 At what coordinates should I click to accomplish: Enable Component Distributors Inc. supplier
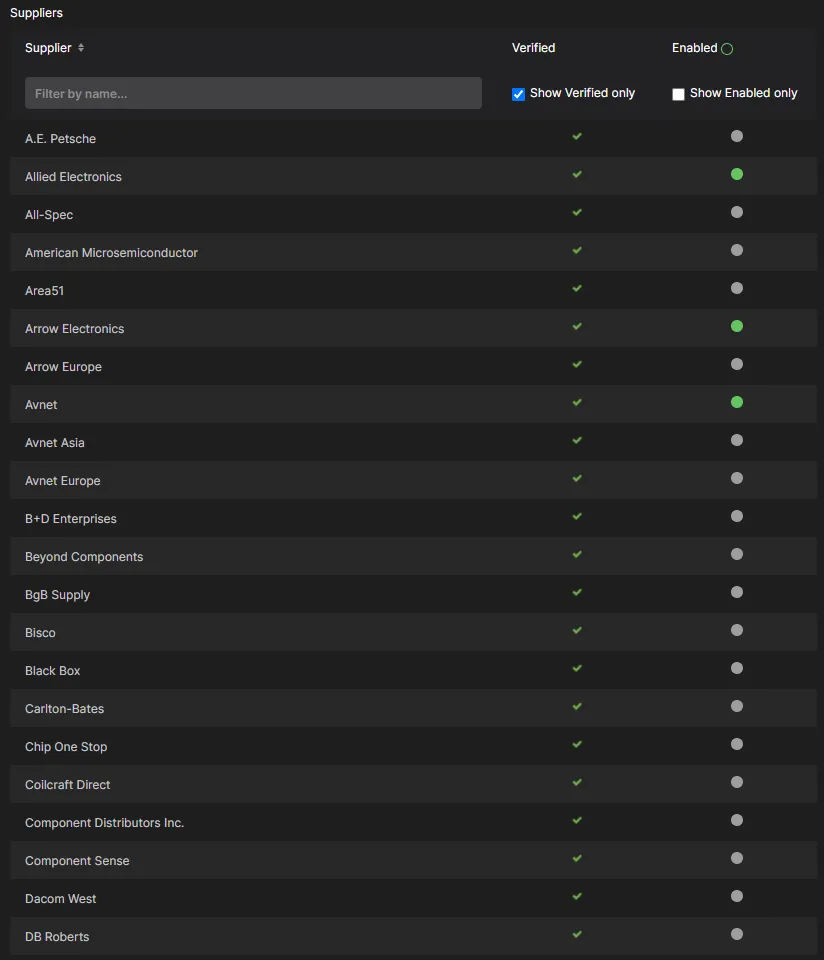point(737,819)
